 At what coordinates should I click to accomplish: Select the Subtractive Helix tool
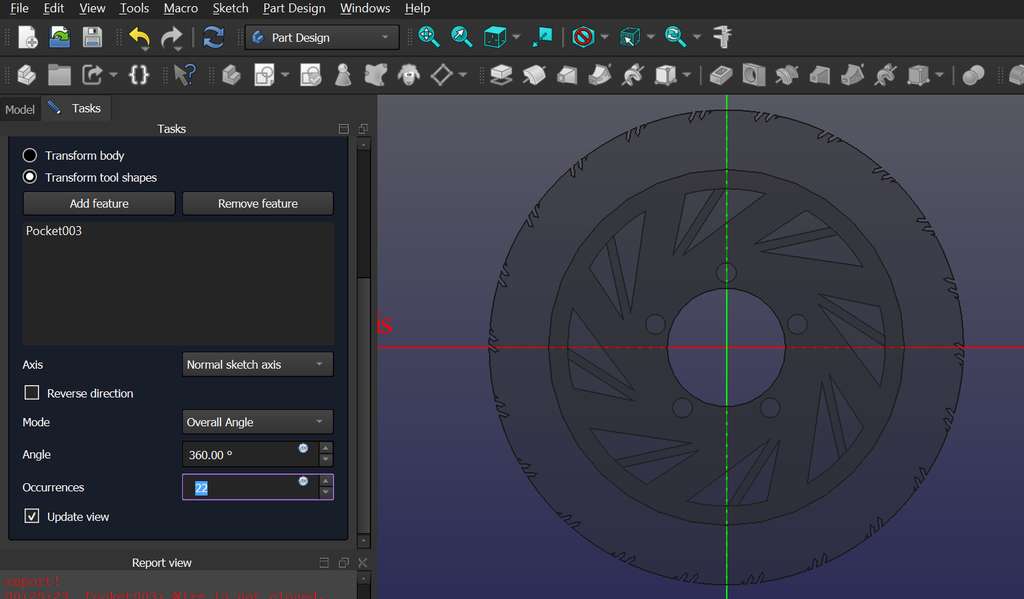(886, 75)
